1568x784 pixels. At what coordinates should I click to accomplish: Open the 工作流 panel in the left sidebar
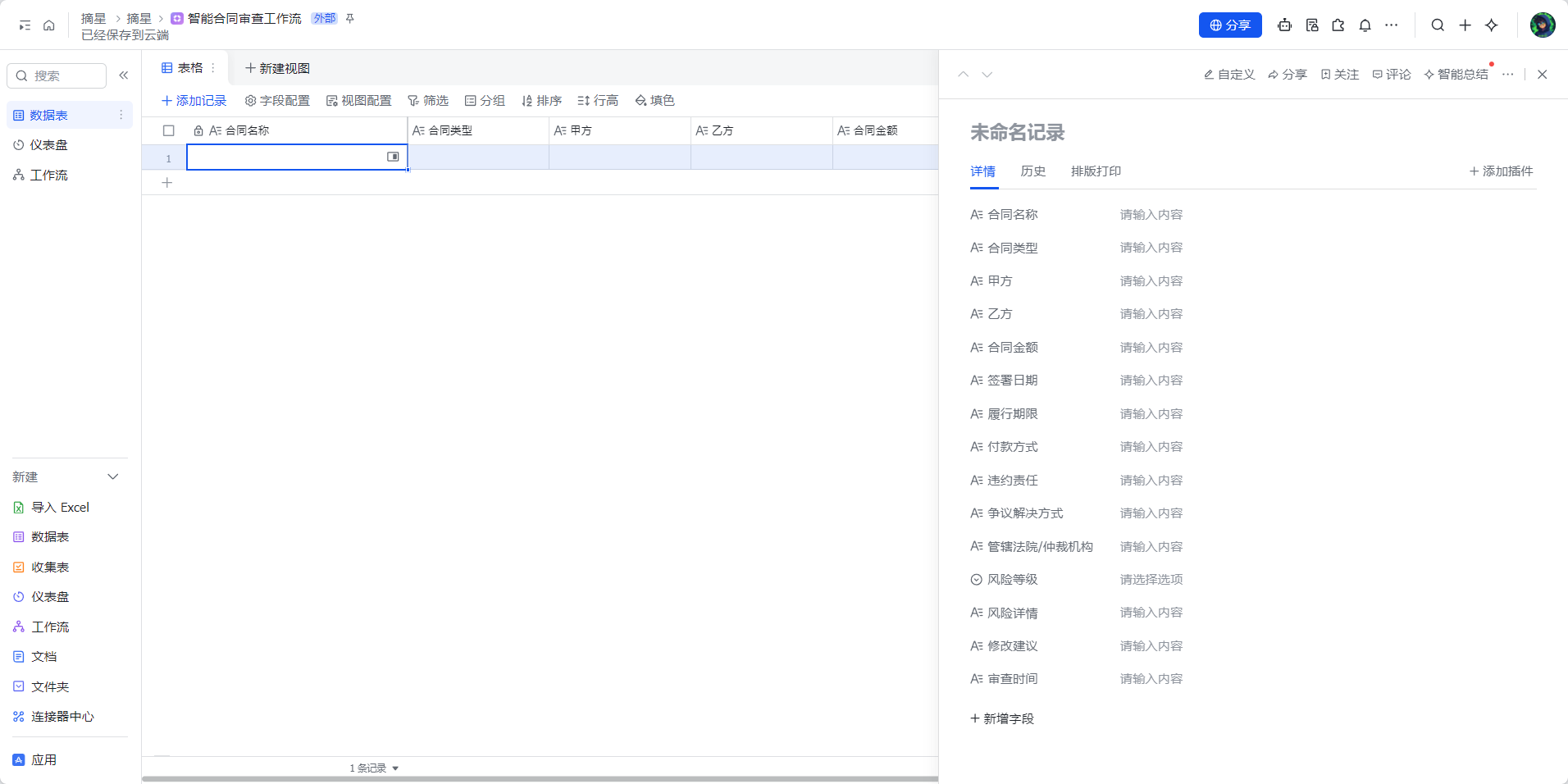point(49,175)
